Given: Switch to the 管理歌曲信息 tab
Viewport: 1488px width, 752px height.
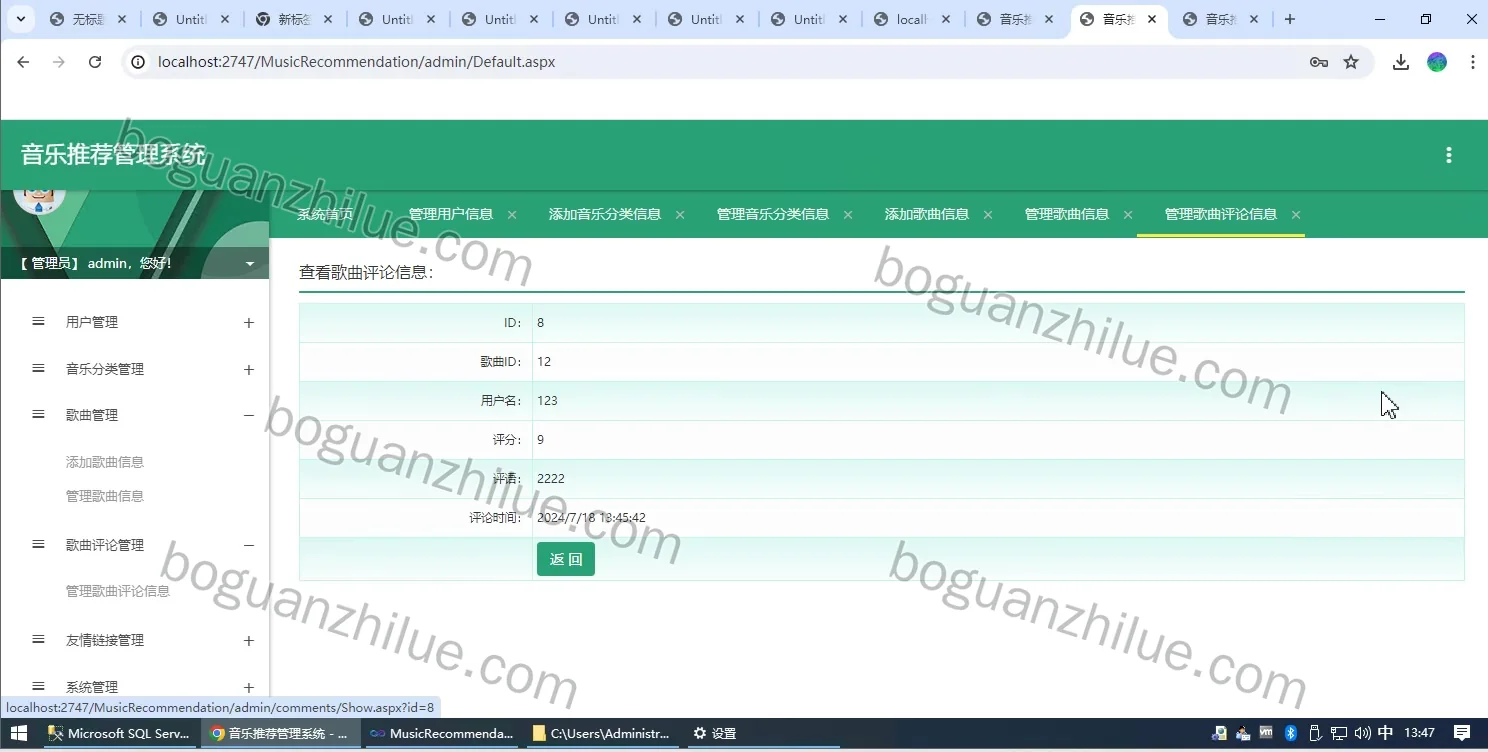Looking at the screenshot, I should (x=1067, y=214).
